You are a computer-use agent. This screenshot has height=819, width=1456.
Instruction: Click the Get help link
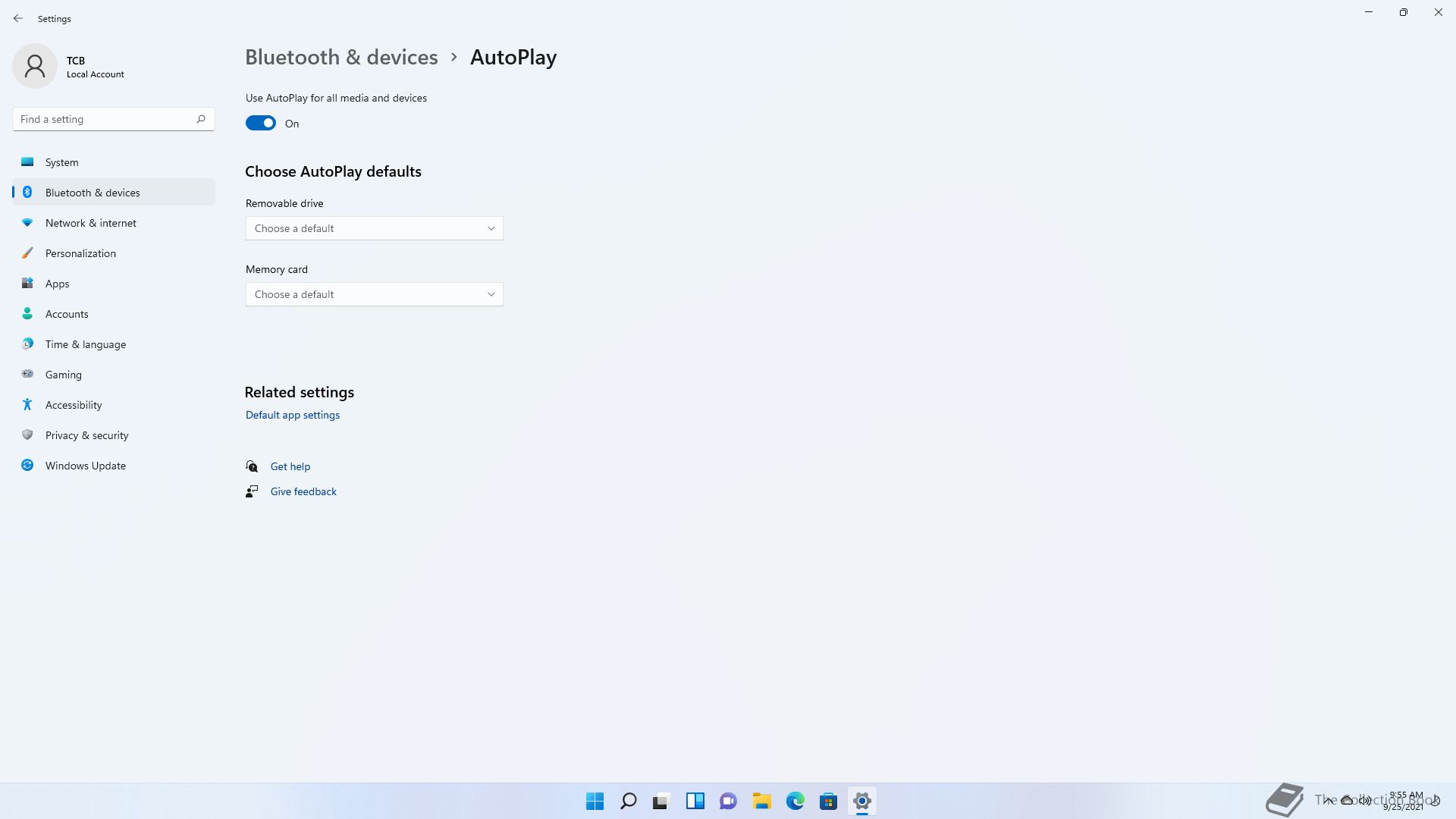click(290, 466)
